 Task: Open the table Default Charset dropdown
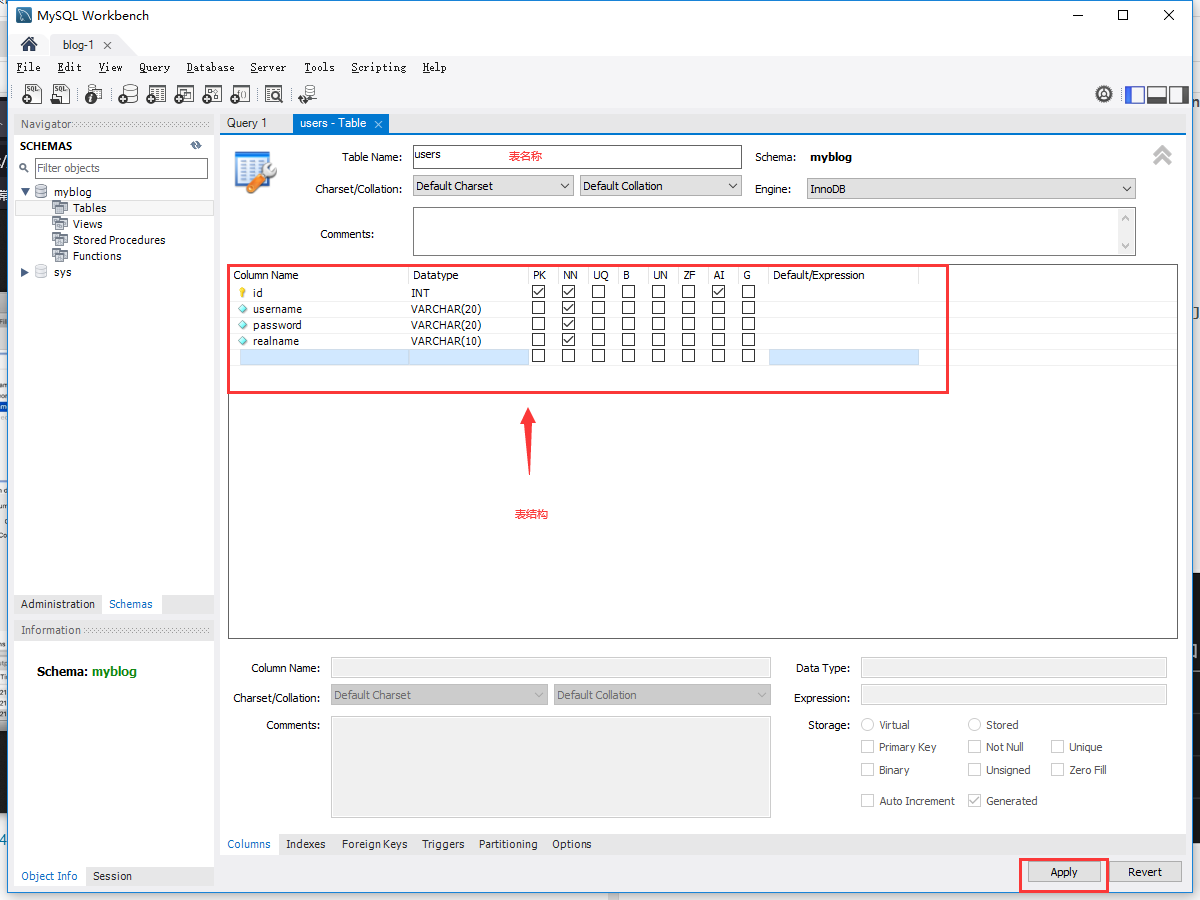[x=493, y=186]
